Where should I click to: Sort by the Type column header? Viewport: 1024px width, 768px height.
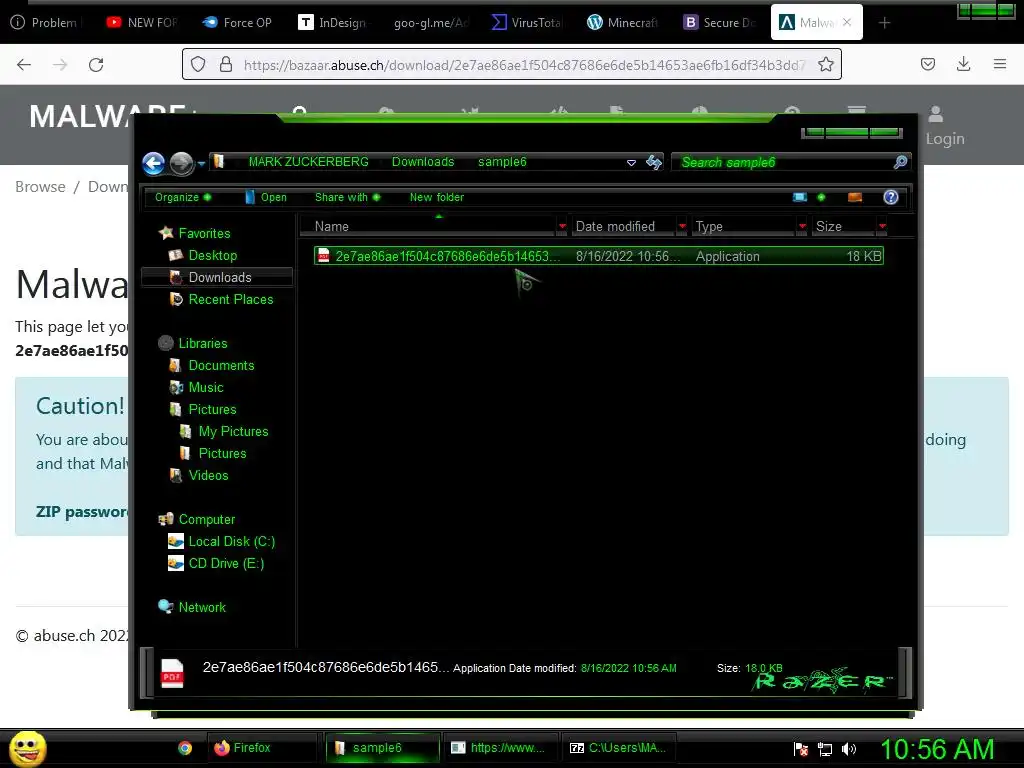click(744, 226)
